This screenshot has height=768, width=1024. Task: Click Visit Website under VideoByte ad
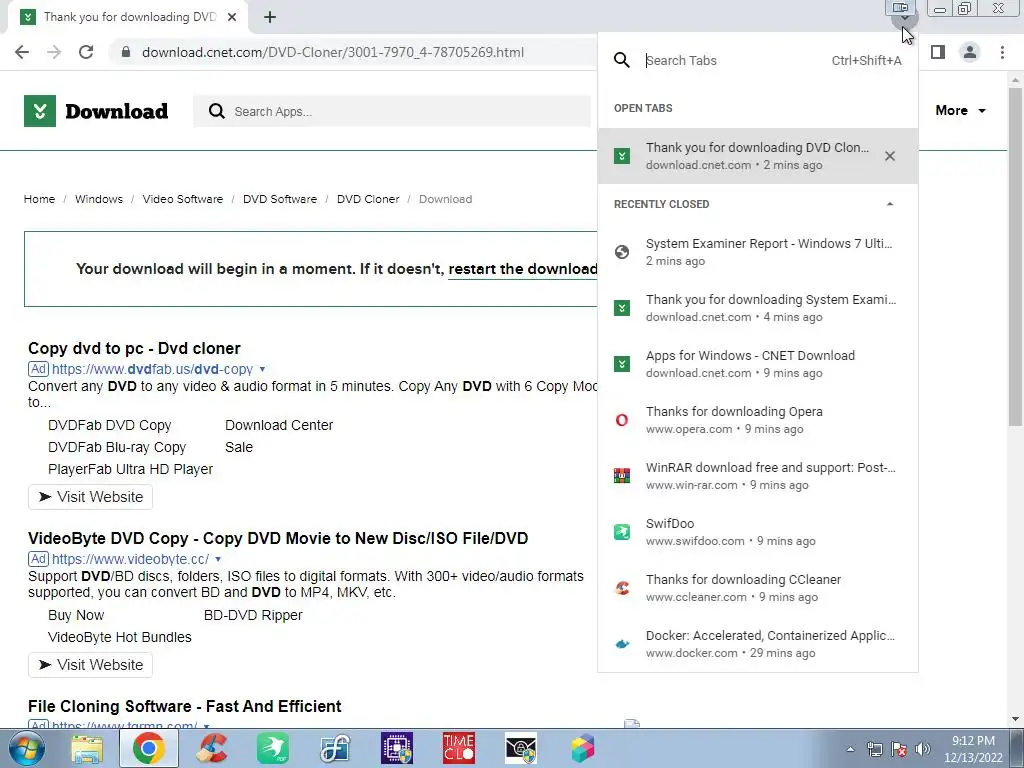tap(91, 665)
